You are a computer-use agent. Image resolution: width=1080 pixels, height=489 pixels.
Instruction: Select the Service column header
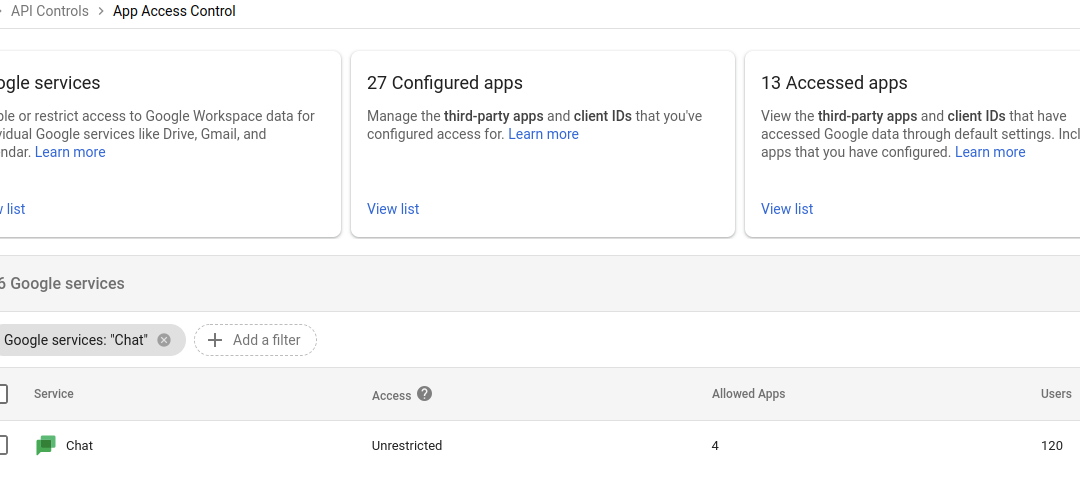point(54,394)
